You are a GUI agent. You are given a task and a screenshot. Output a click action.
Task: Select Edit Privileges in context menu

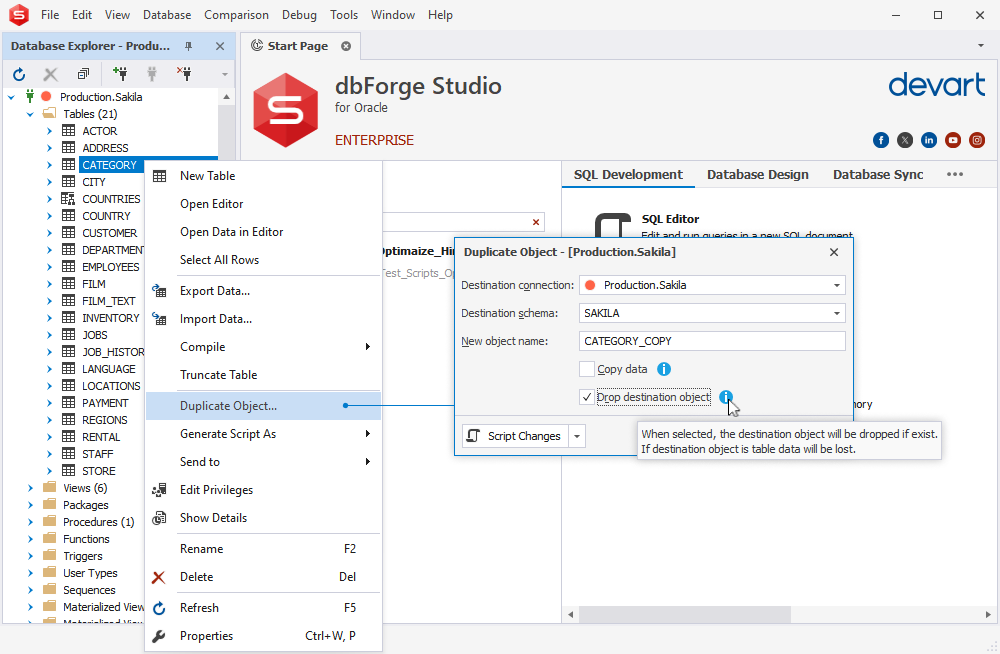(x=263, y=490)
